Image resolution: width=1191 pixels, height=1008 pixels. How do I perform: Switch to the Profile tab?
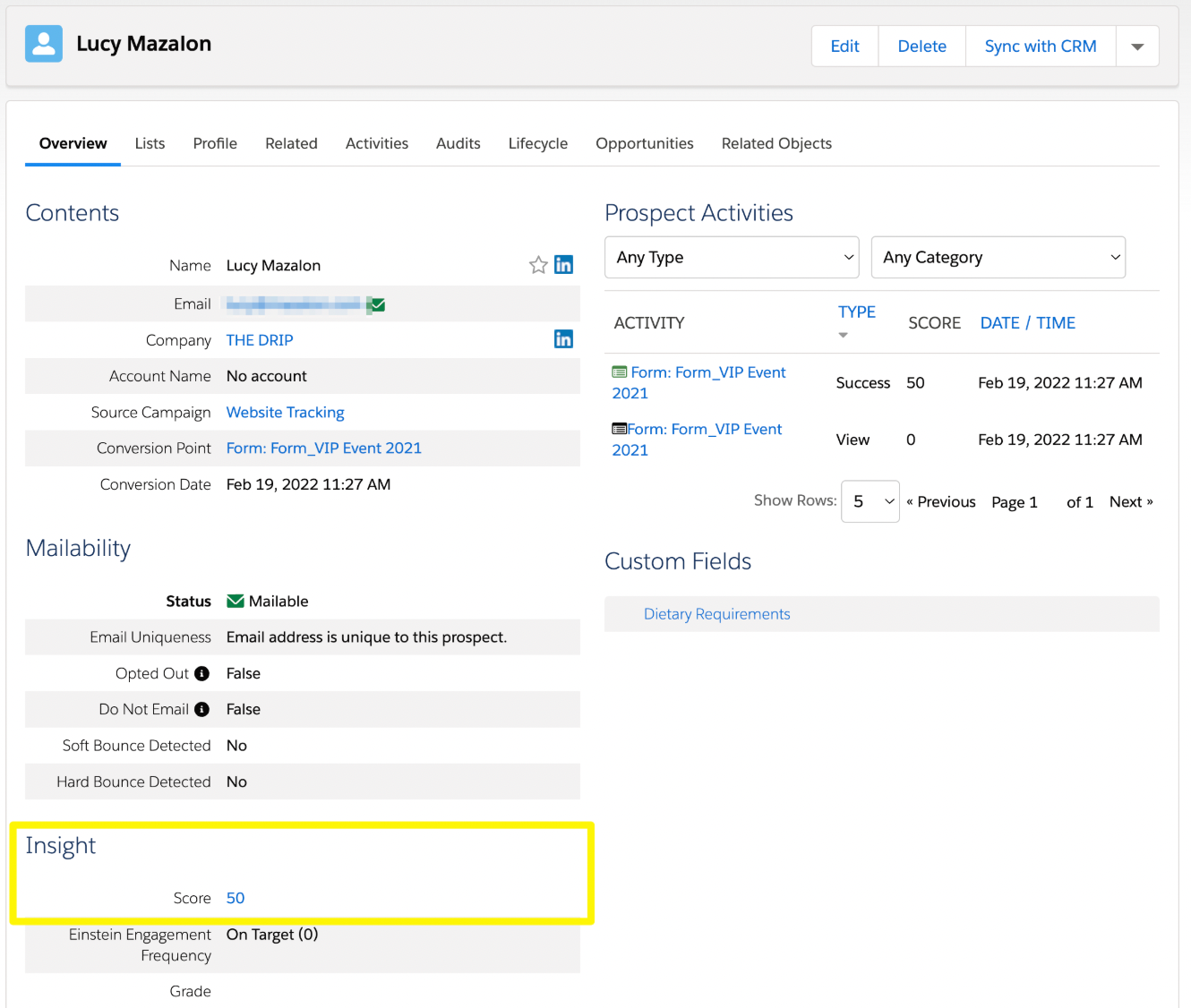[x=215, y=143]
